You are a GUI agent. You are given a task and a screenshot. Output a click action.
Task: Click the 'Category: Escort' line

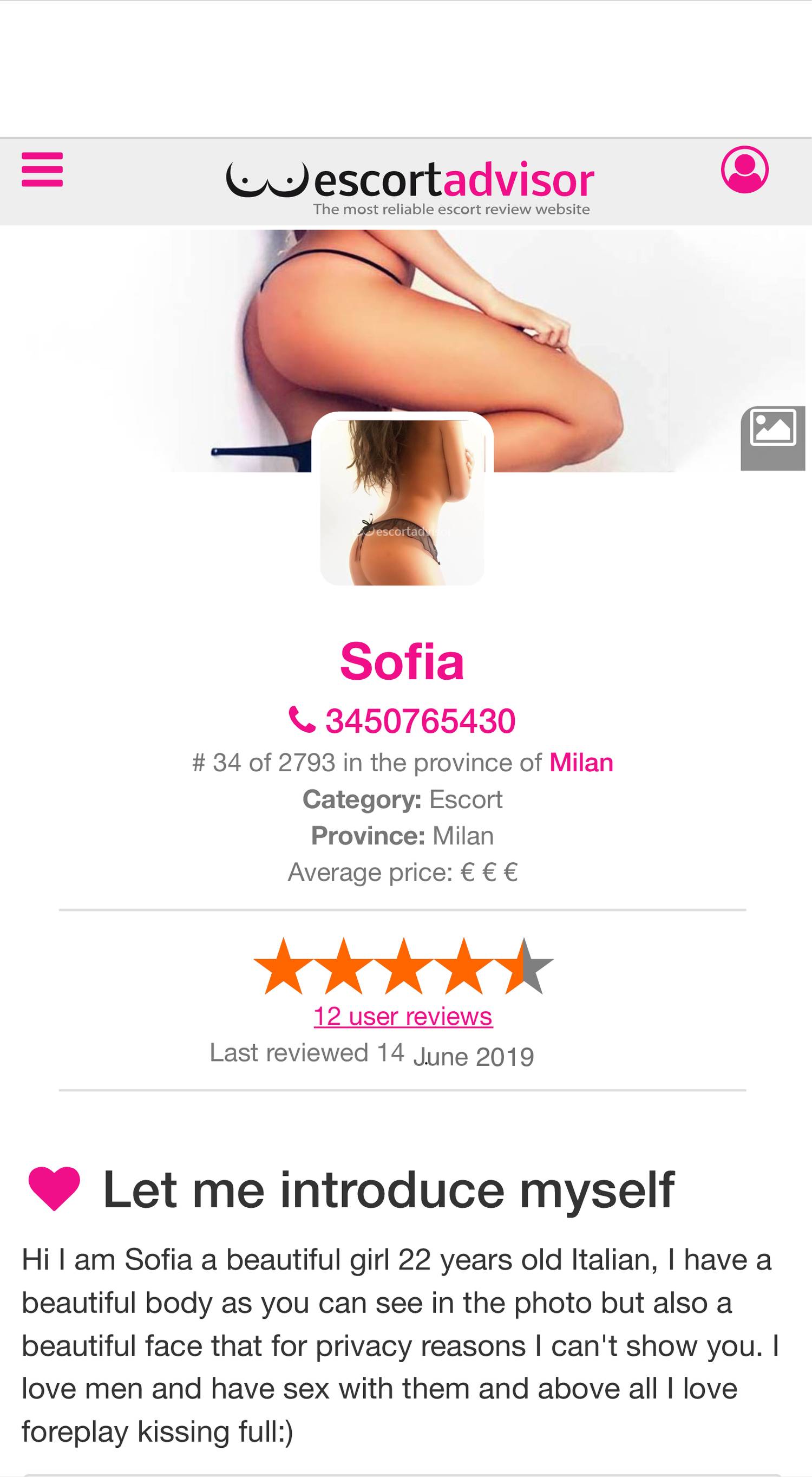tap(402, 799)
